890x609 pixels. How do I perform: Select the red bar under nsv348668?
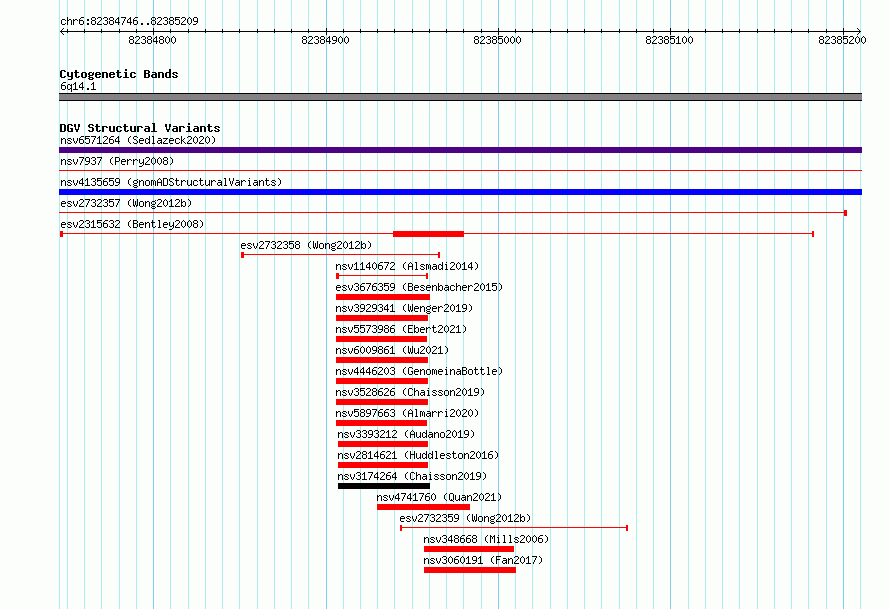pyautogui.click(x=469, y=549)
